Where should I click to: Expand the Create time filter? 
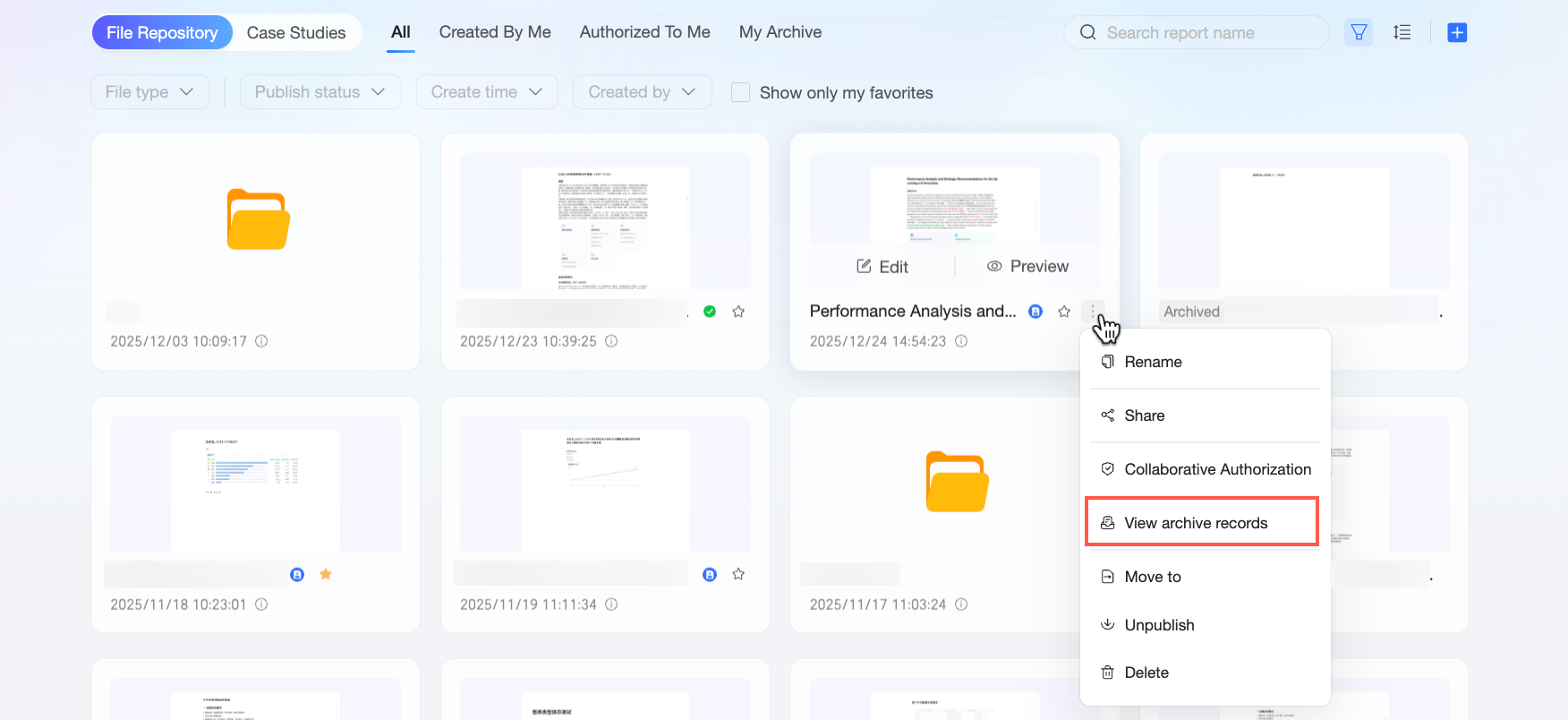tap(487, 92)
